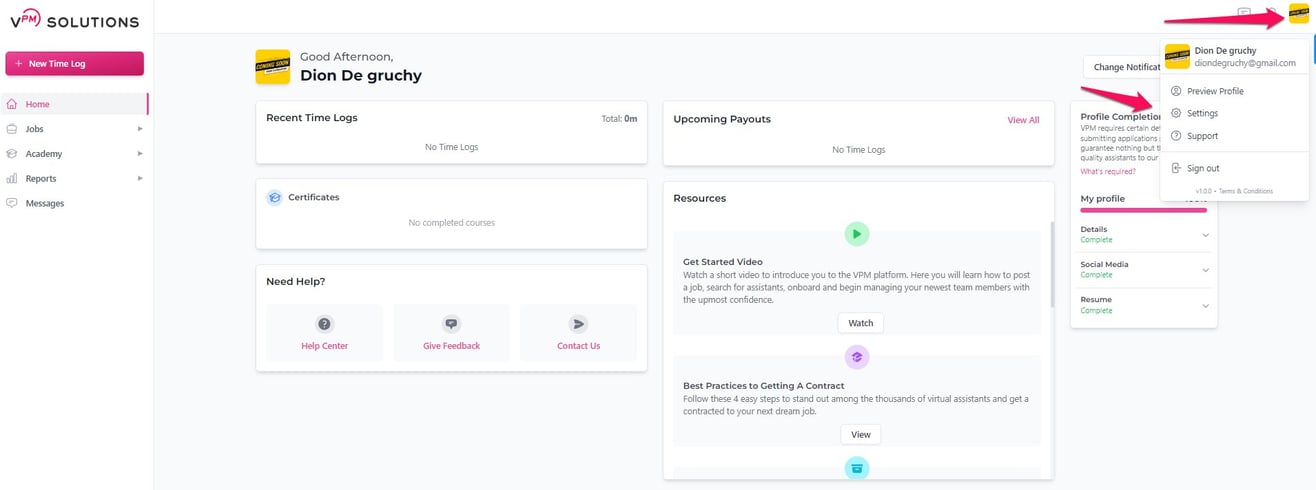Image resolution: width=1316 pixels, height=490 pixels.
Task: Click the Certificates graduation cap icon
Action: (x=274, y=197)
